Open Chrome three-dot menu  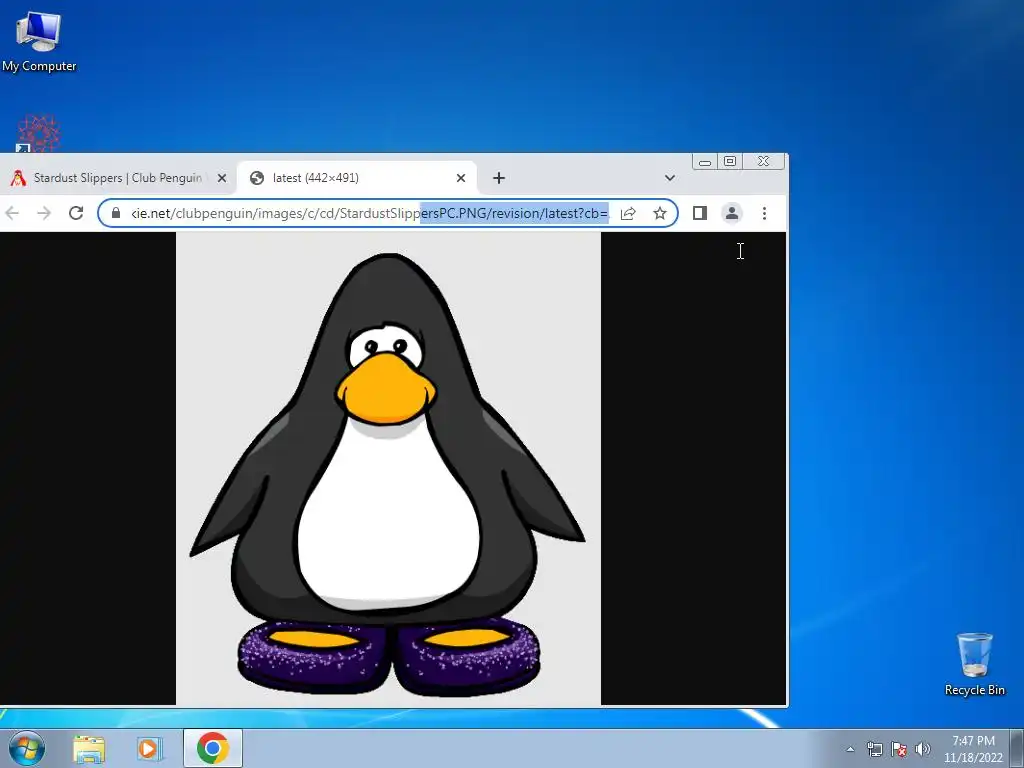[x=764, y=213]
